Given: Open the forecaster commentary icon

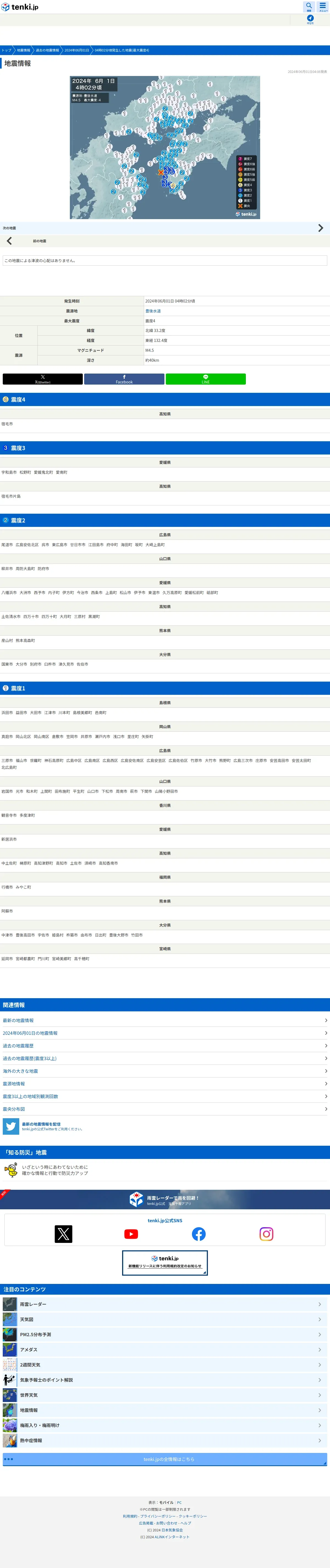Looking at the screenshot, I should click(x=10, y=1380).
